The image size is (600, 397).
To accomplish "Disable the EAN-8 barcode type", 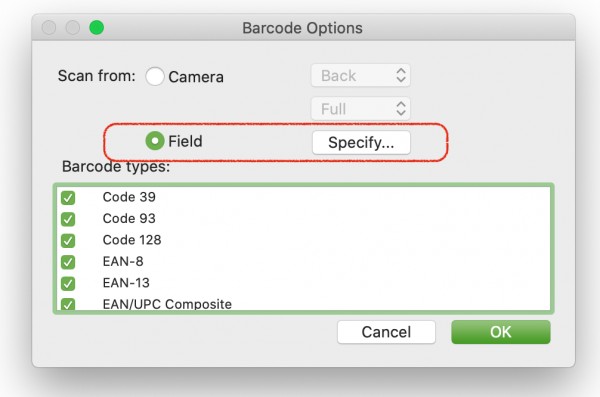I will tap(68, 262).
